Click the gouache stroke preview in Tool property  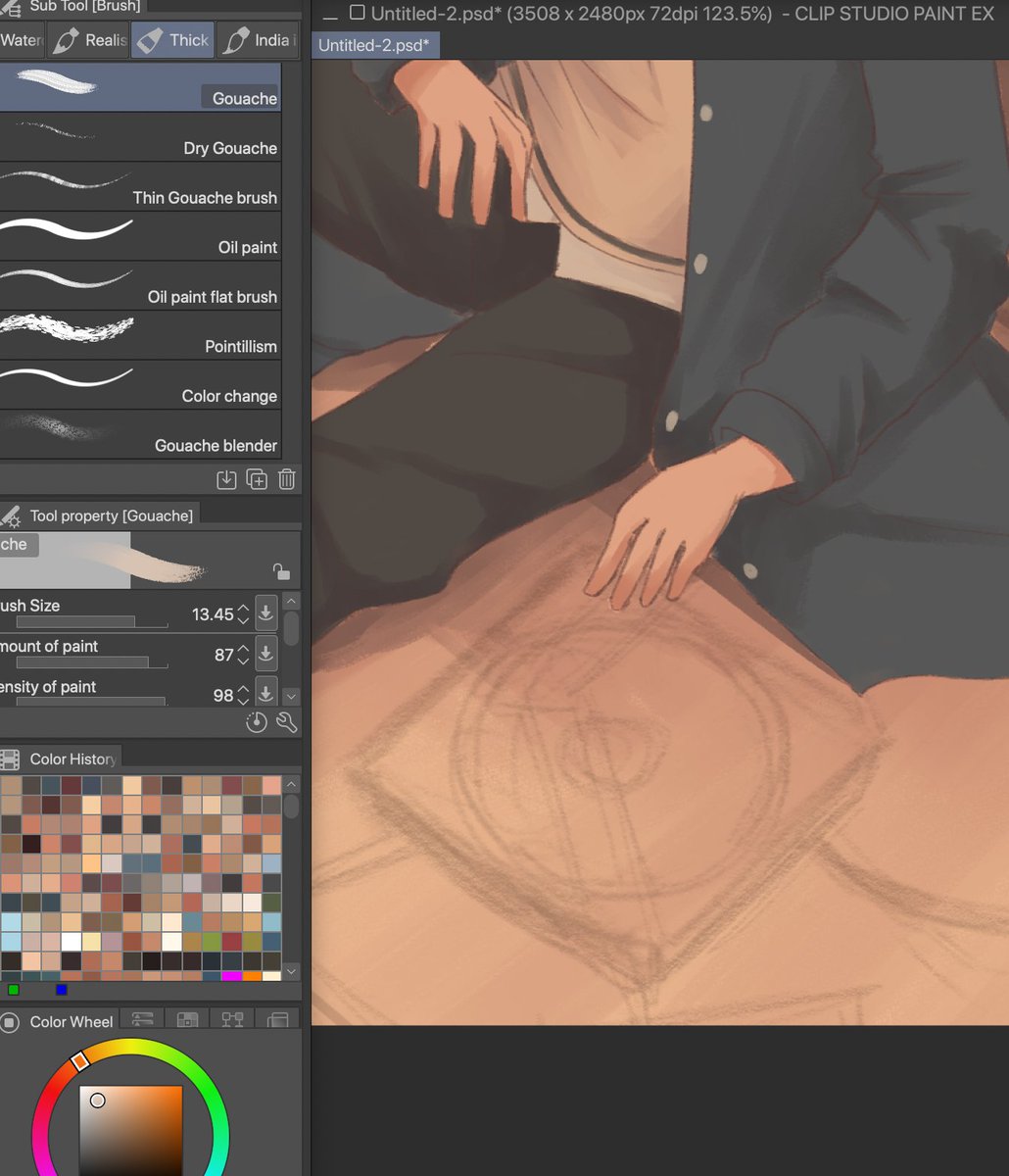click(150, 561)
